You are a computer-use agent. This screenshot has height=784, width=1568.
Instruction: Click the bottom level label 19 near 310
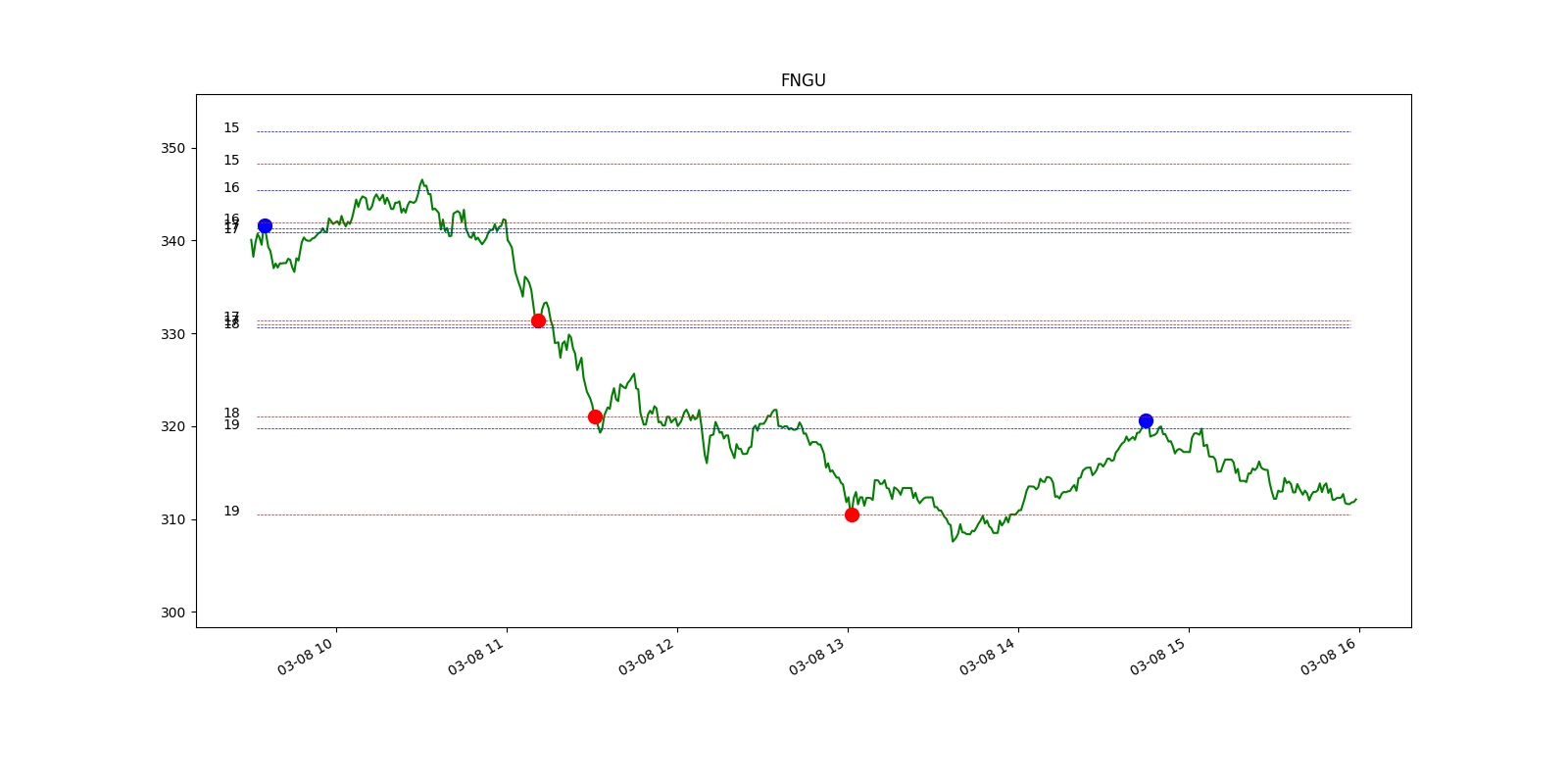point(231,512)
